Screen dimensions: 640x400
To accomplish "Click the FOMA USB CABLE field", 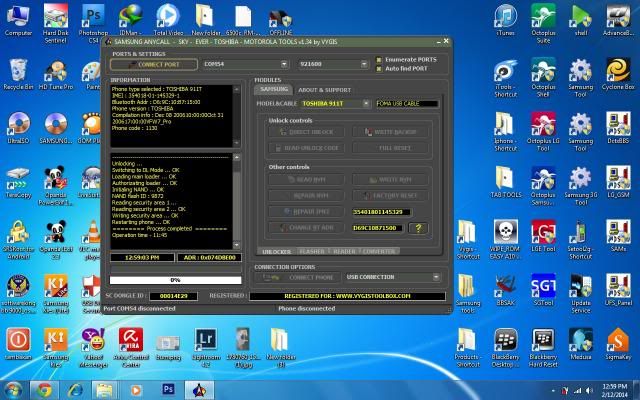I will click(407, 104).
